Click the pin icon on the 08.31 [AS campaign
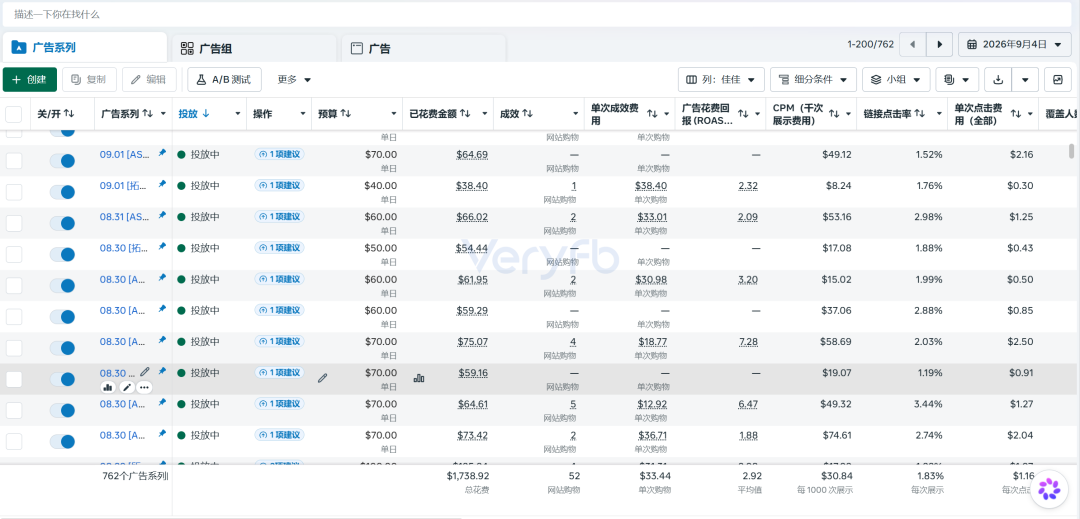The image size is (1080, 519). 162,215
